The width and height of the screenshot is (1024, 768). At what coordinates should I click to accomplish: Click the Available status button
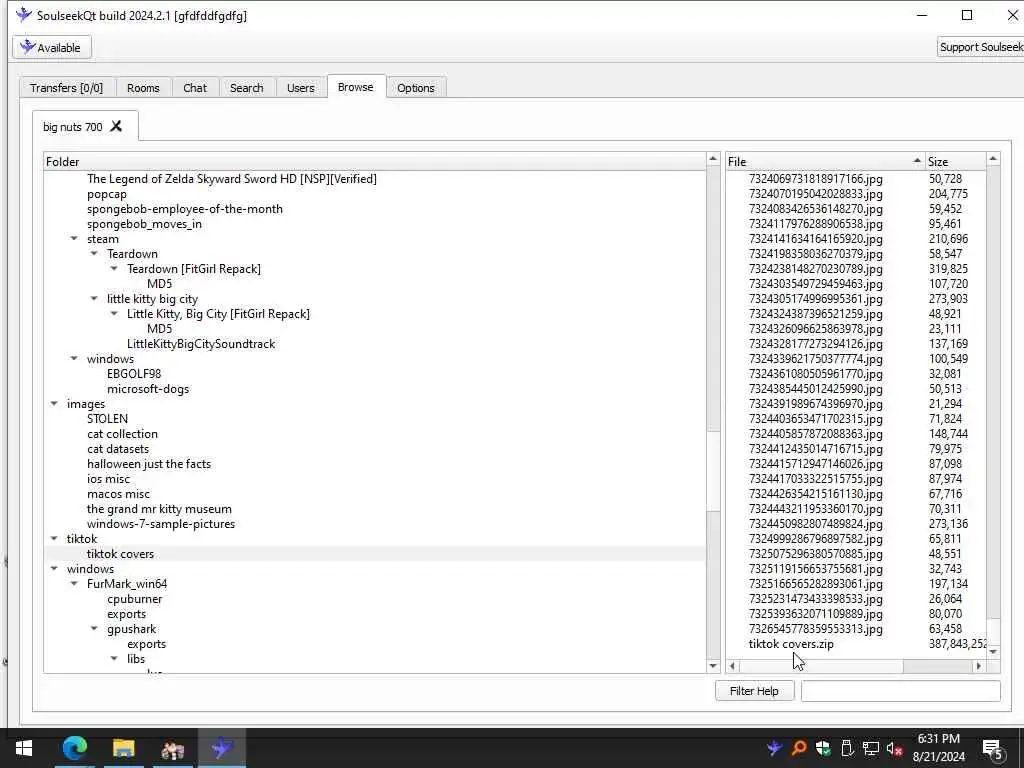coord(52,48)
